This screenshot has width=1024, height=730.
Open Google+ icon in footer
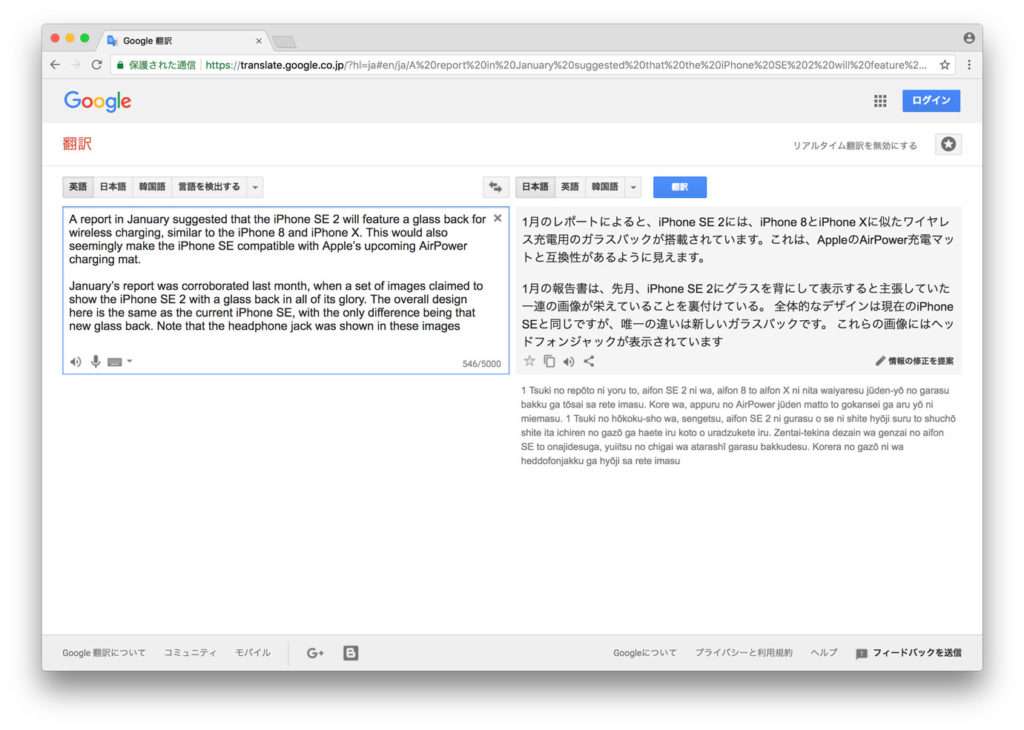click(315, 652)
